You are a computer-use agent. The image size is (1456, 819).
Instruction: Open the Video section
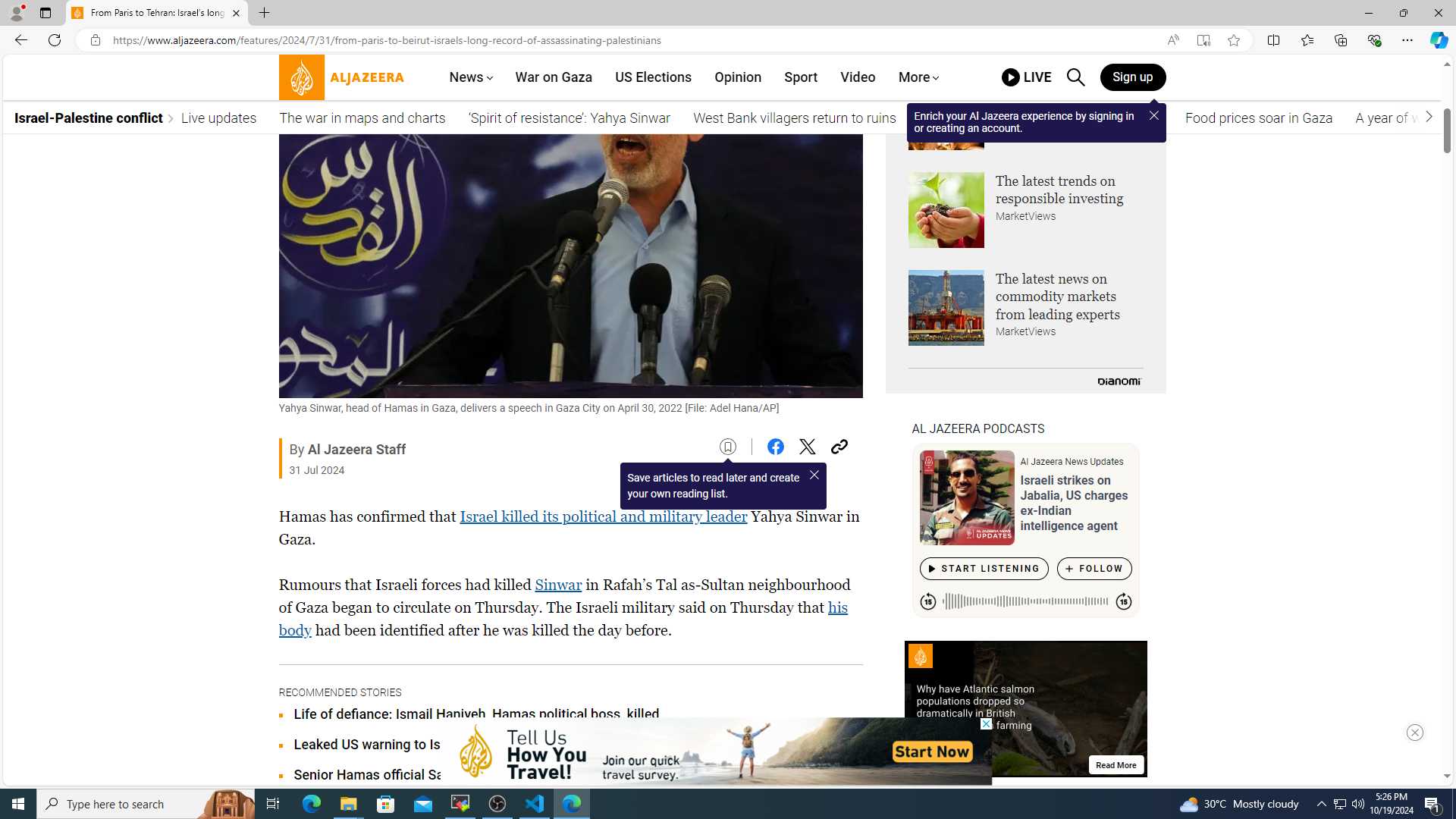(x=858, y=77)
